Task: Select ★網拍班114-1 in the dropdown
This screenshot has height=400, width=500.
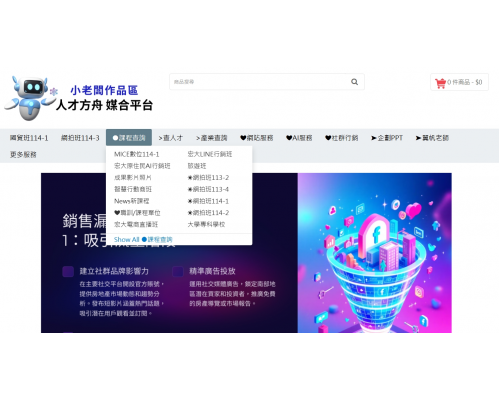Action: (x=208, y=201)
